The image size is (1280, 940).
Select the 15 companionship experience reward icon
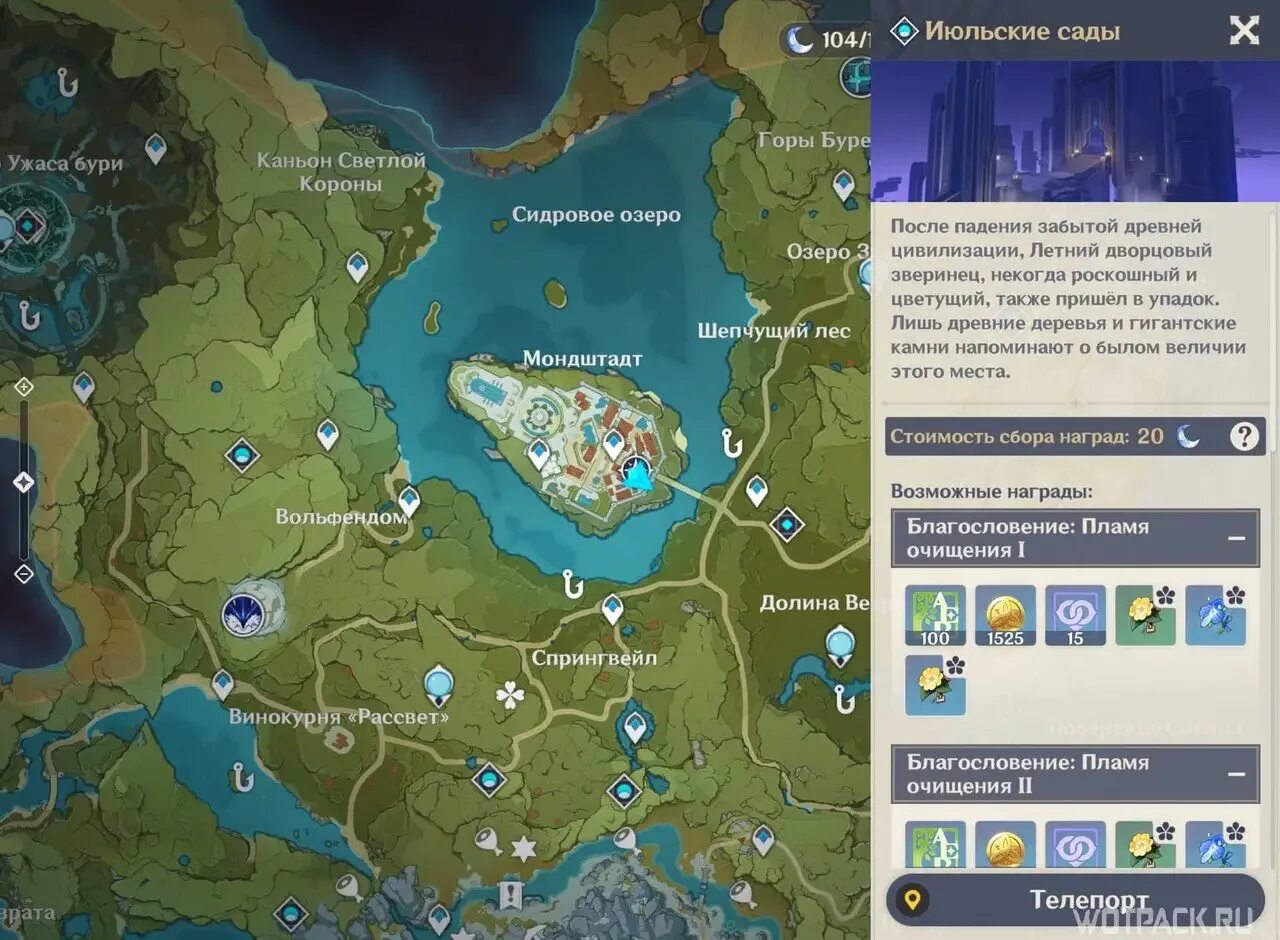coord(1076,615)
